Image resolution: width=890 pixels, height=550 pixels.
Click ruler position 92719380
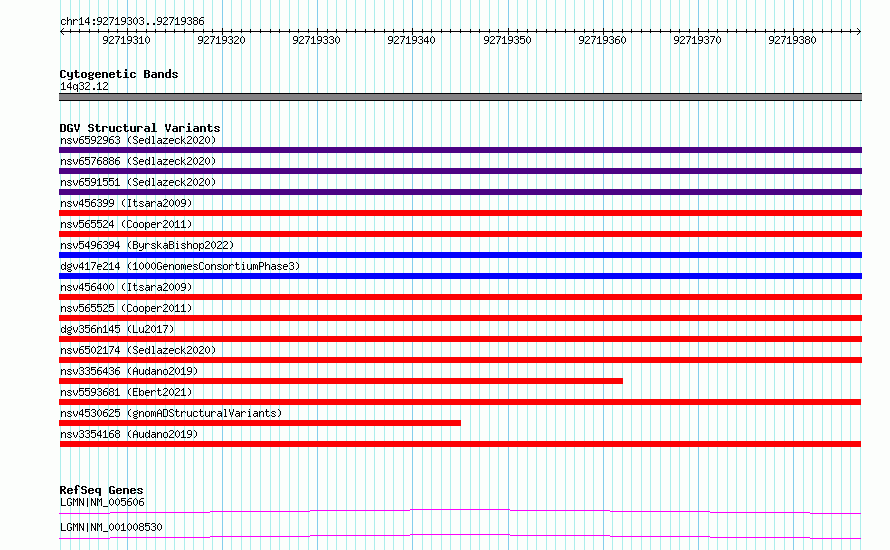pos(792,40)
